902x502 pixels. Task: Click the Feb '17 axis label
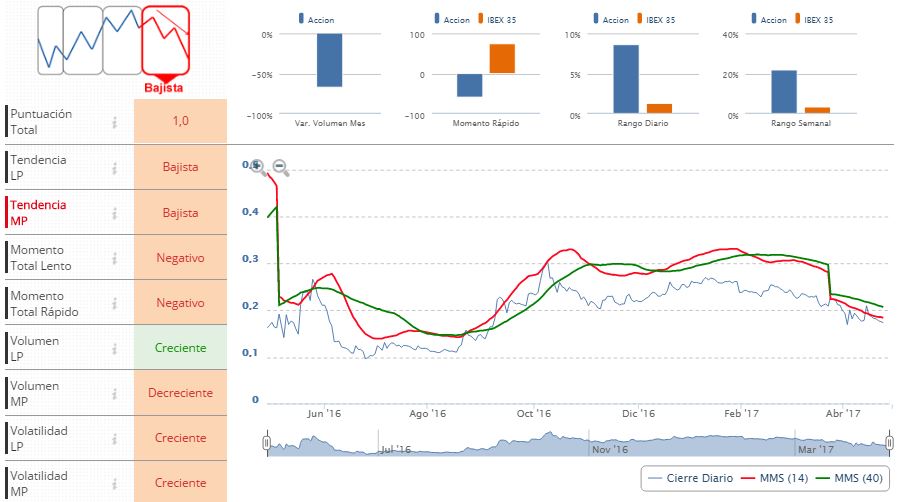pos(741,413)
